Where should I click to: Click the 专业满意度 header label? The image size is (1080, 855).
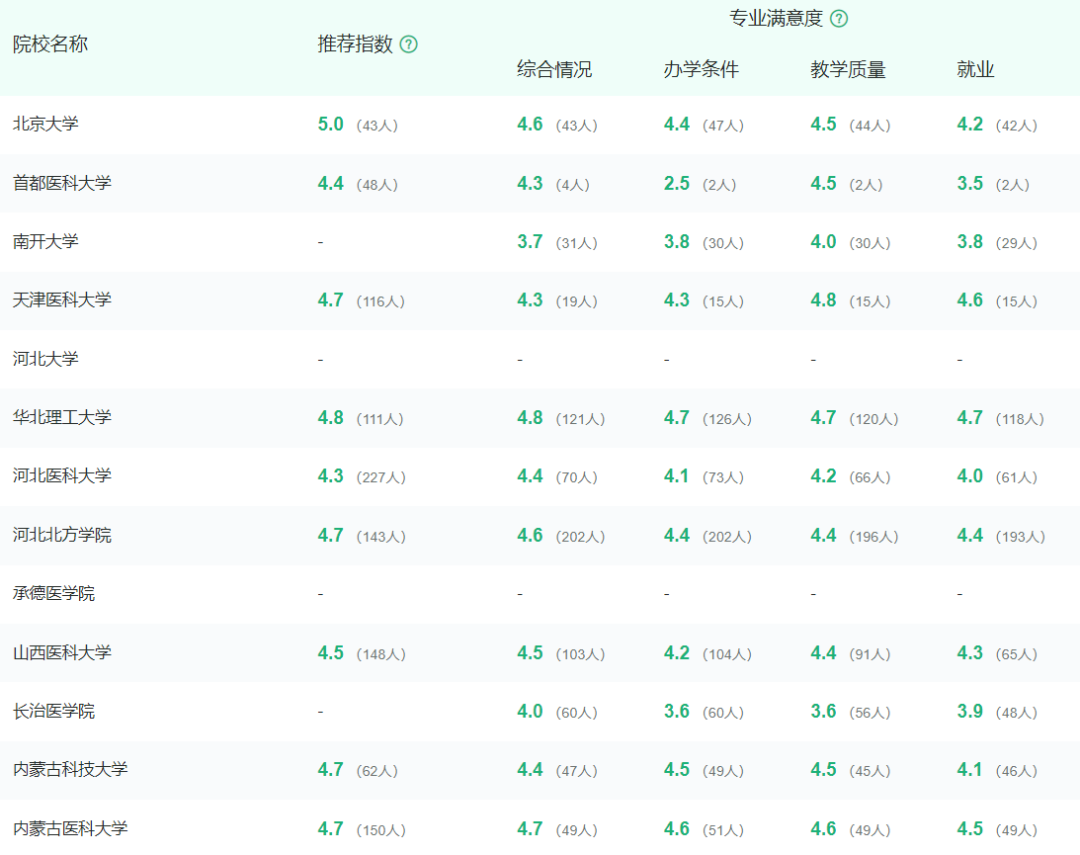point(776,19)
